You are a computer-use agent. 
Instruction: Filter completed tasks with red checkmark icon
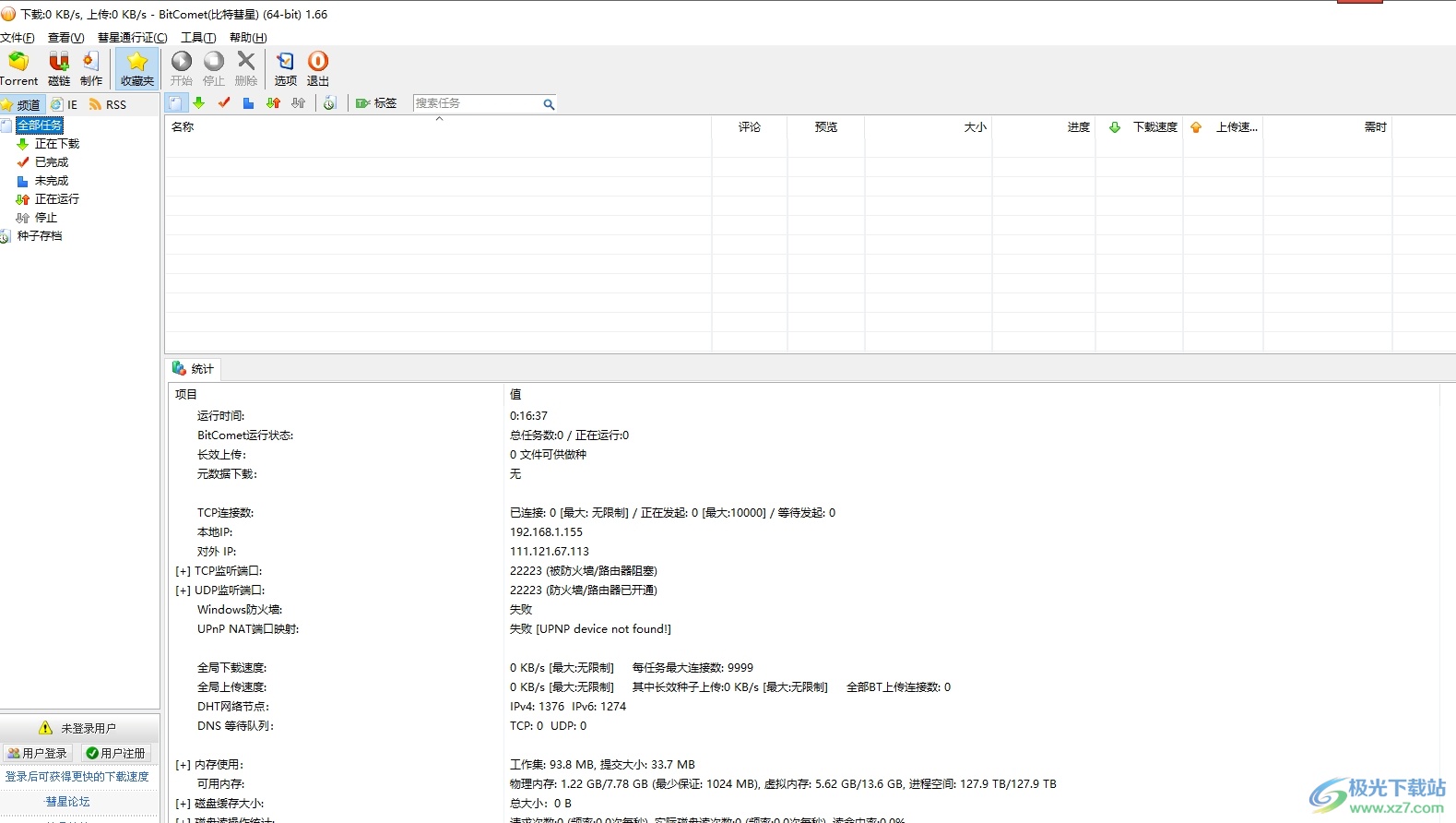pos(224,103)
